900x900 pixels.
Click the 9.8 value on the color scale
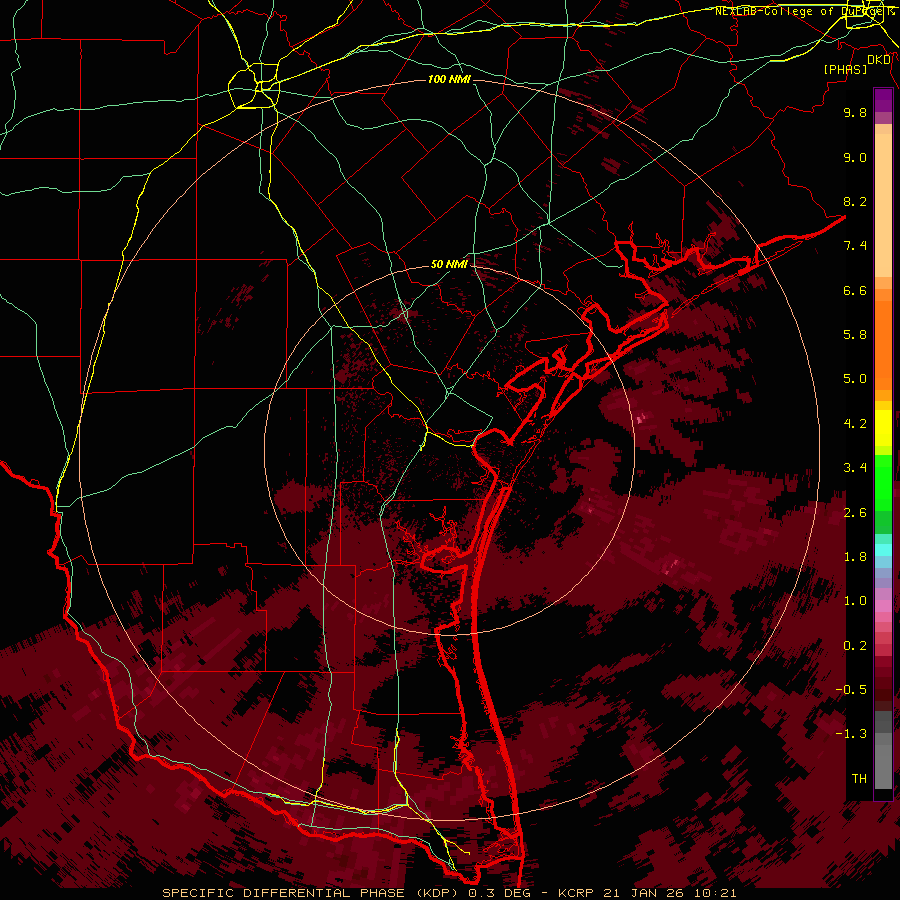(855, 112)
